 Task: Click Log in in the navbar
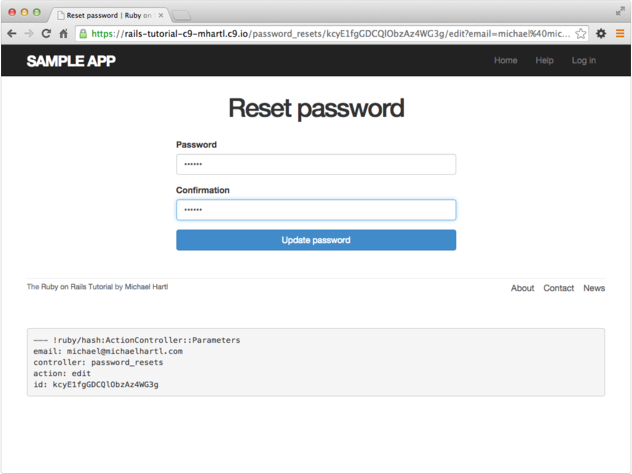[583, 61]
